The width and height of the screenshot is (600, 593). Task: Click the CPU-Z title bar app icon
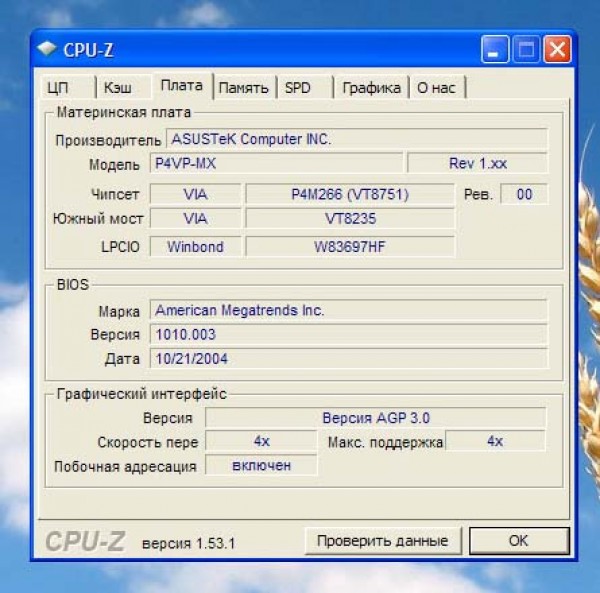point(47,49)
